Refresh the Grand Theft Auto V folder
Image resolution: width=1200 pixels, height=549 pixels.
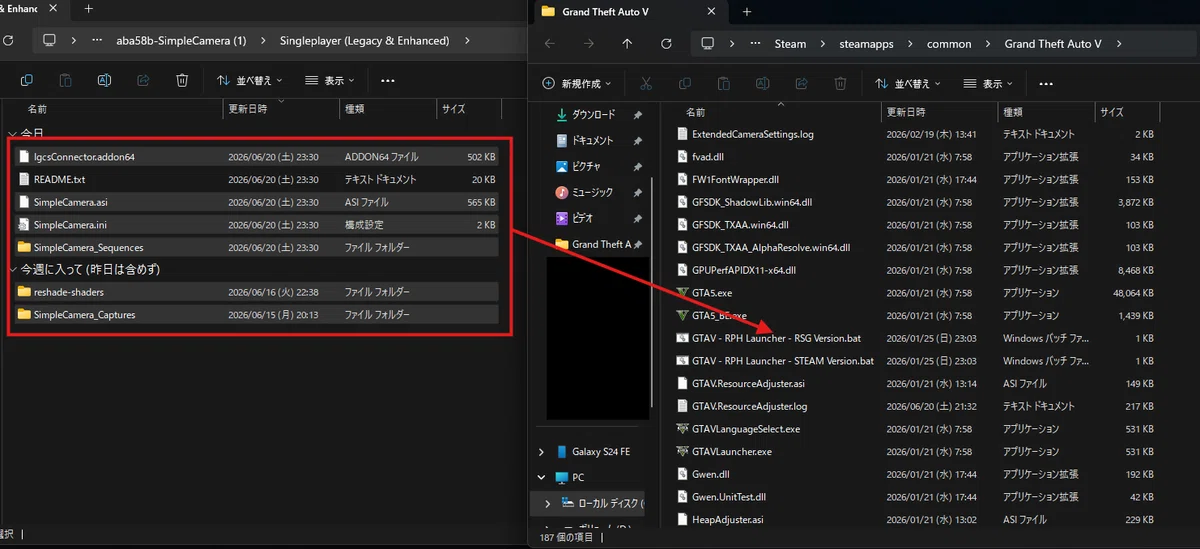click(x=667, y=44)
